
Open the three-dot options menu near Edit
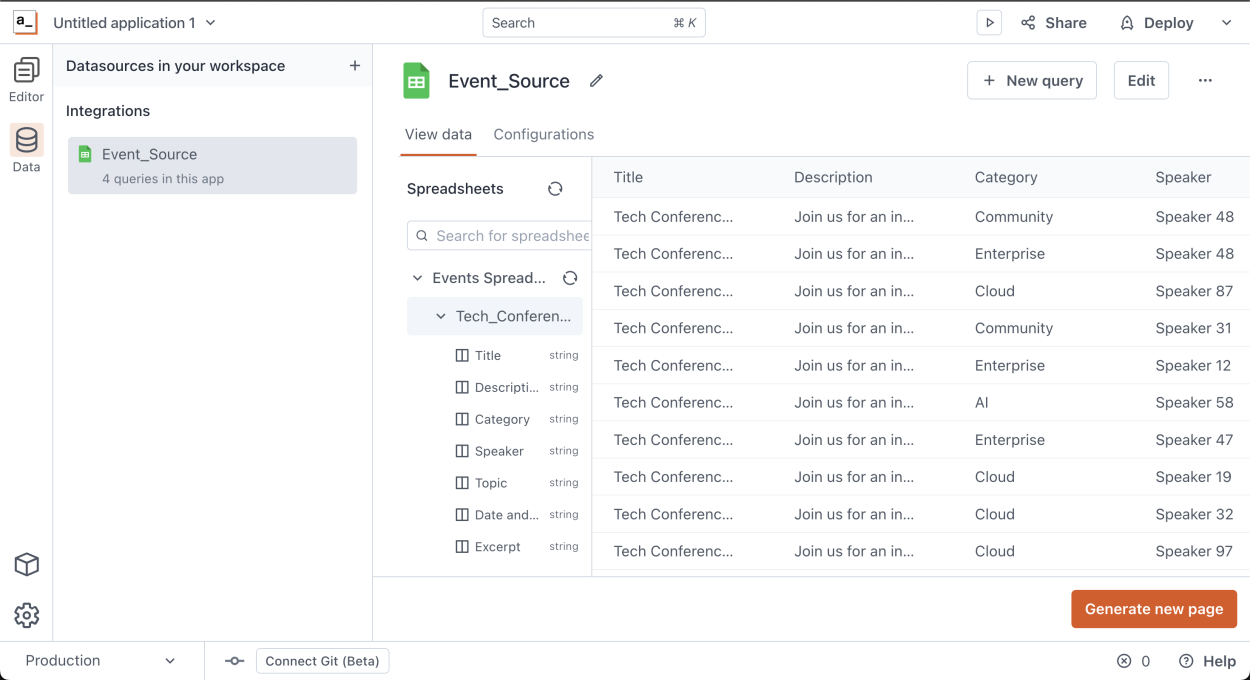pos(1205,80)
